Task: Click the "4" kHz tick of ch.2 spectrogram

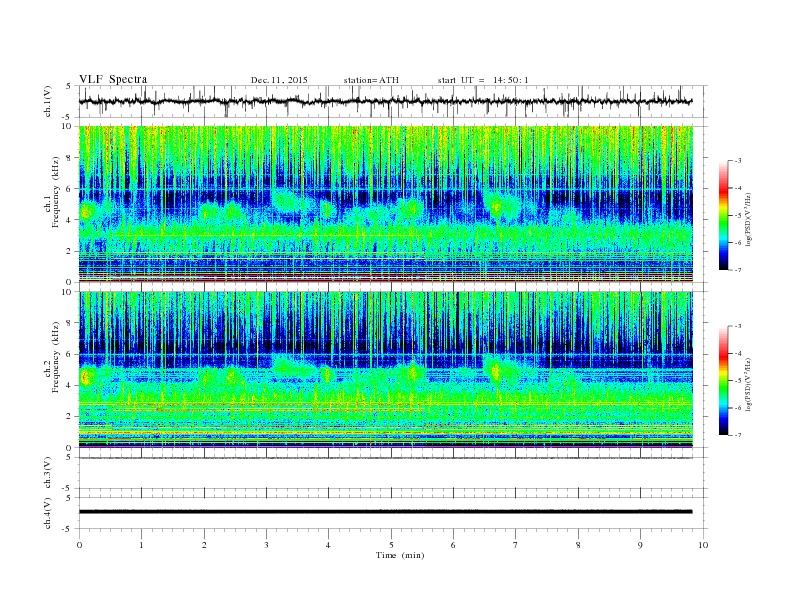Action: (70, 385)
